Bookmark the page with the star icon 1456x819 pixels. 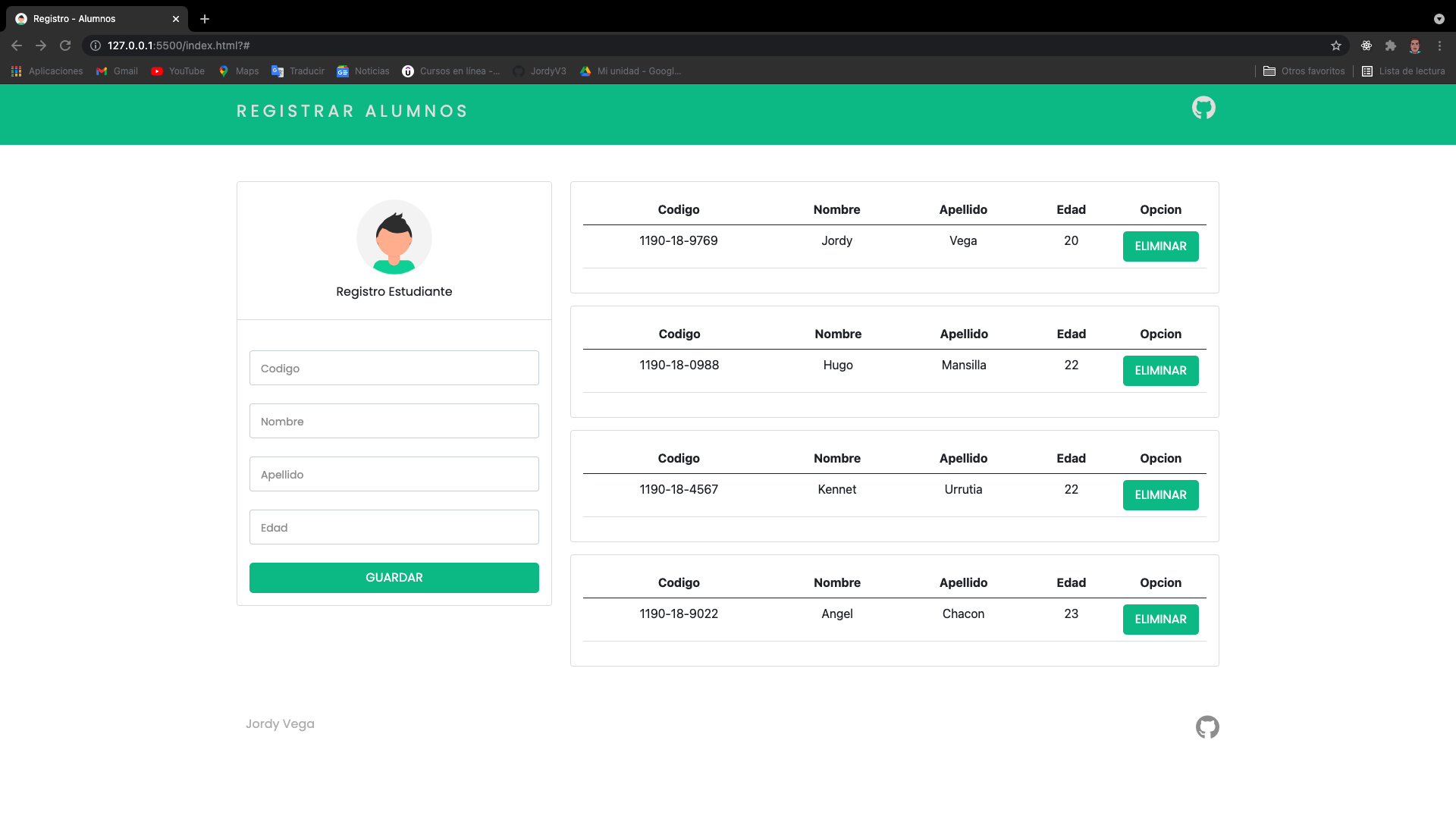click(x=1336, y=45)
